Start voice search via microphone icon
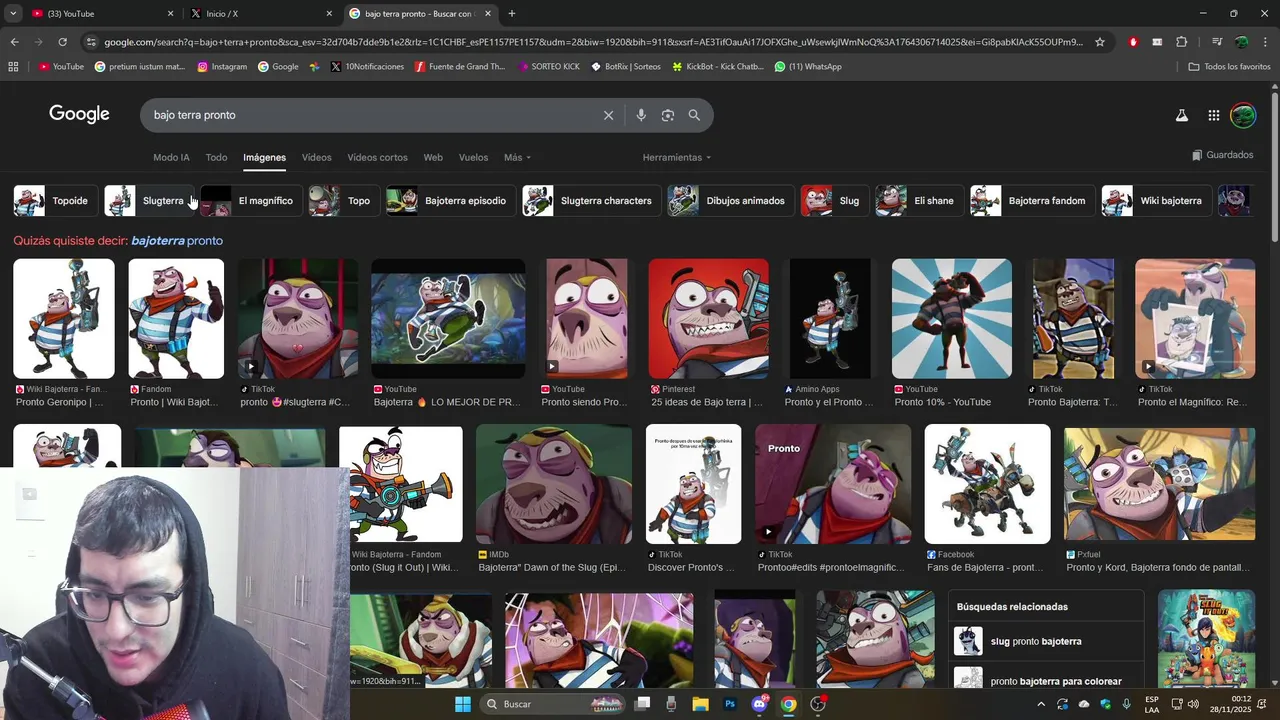1280x720 pixels. (x=641, y=115)
